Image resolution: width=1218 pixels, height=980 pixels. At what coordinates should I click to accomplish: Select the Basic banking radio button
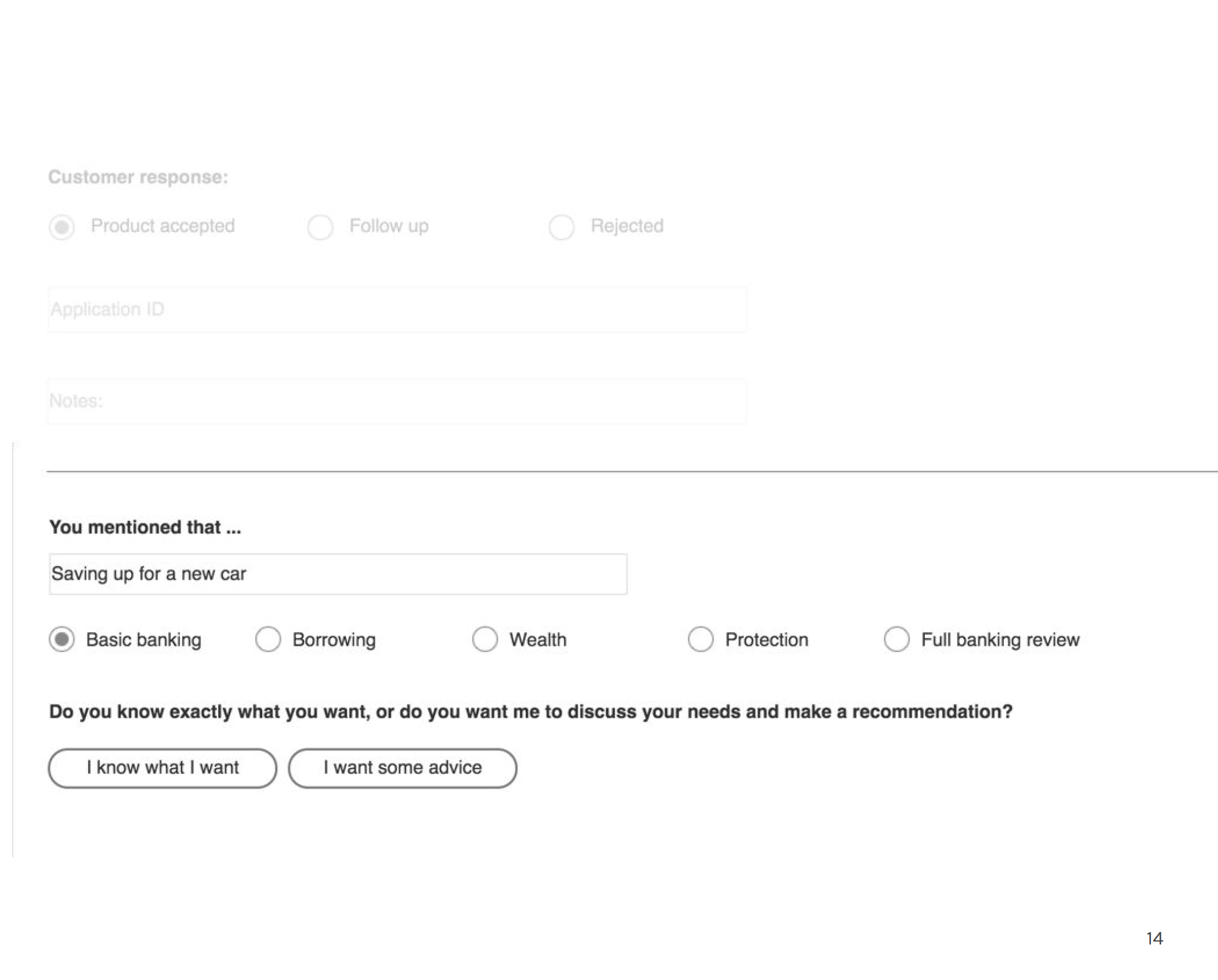[x=62, y=639]
